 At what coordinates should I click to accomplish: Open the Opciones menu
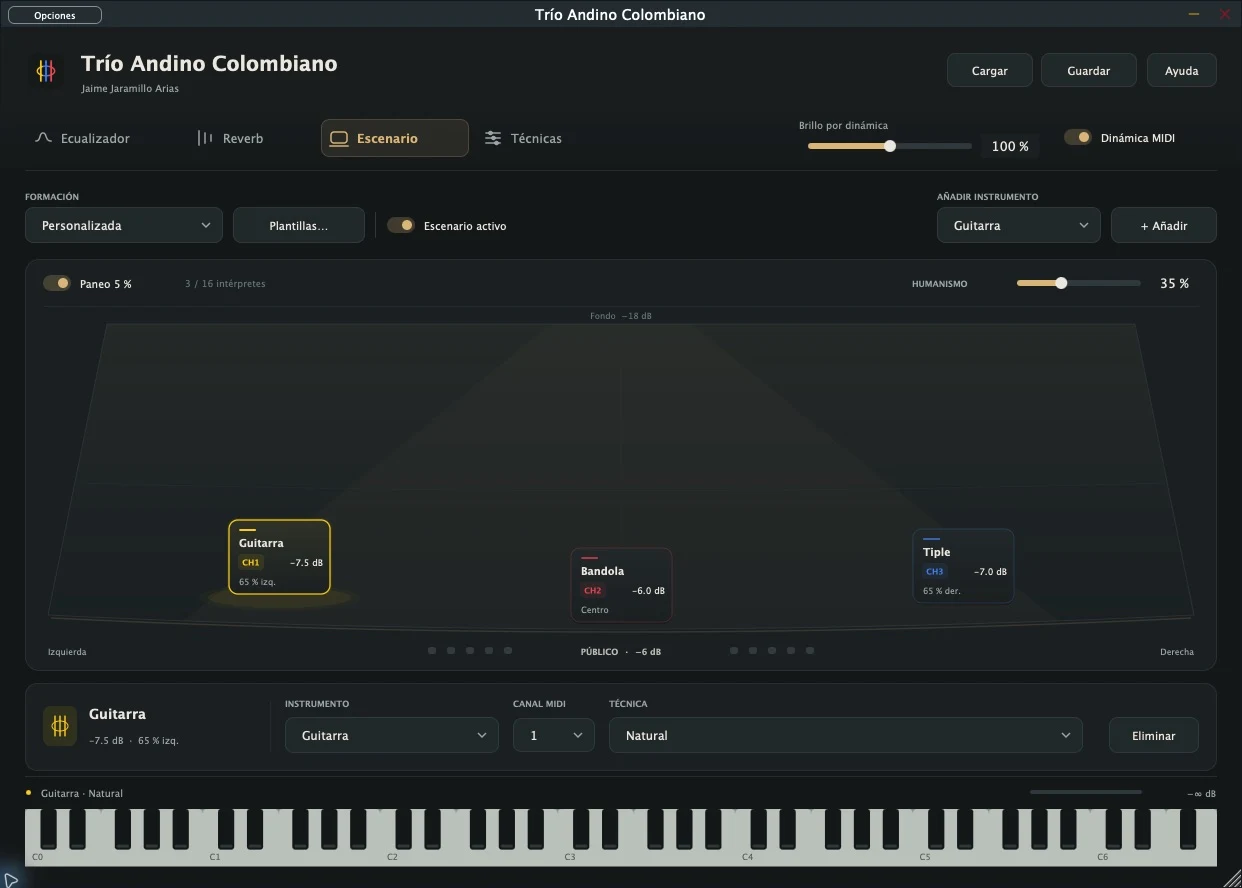pos(55,15)
